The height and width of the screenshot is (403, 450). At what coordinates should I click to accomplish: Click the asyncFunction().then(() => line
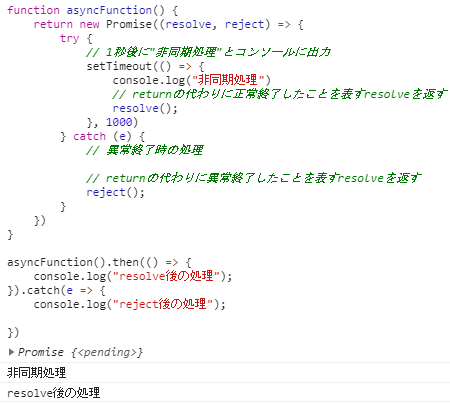(99, 262)
